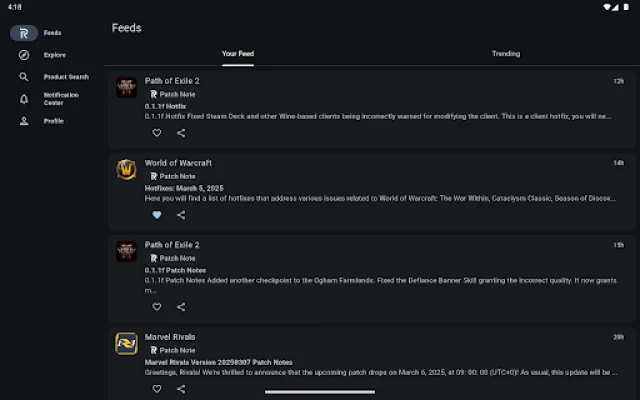Unlike the World of Warcraft hotfixes post
The image size is (640, 400).
157,215
